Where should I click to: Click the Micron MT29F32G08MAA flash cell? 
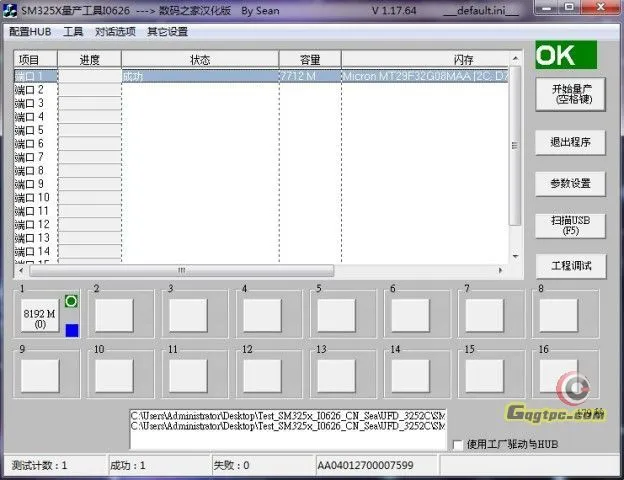[x=425, y=76]
